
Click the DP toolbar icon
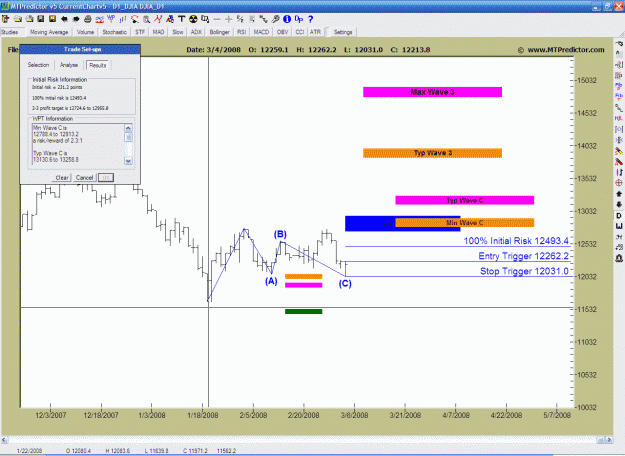click(299, 19)
